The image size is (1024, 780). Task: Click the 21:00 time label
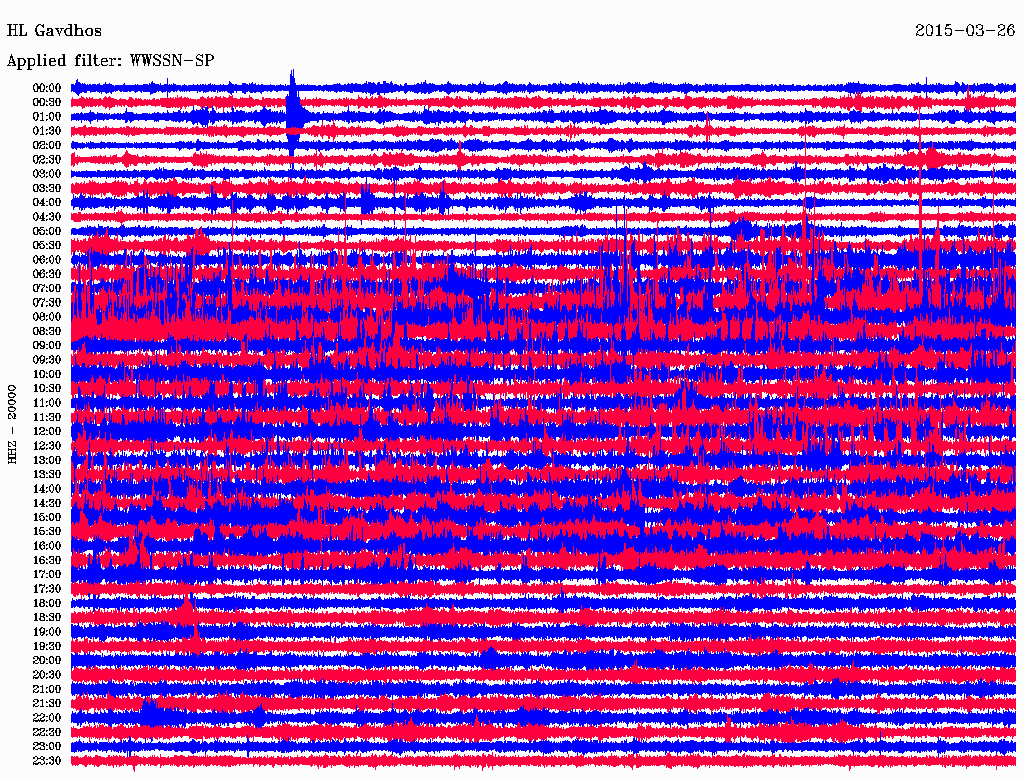(x=47, y=689)
